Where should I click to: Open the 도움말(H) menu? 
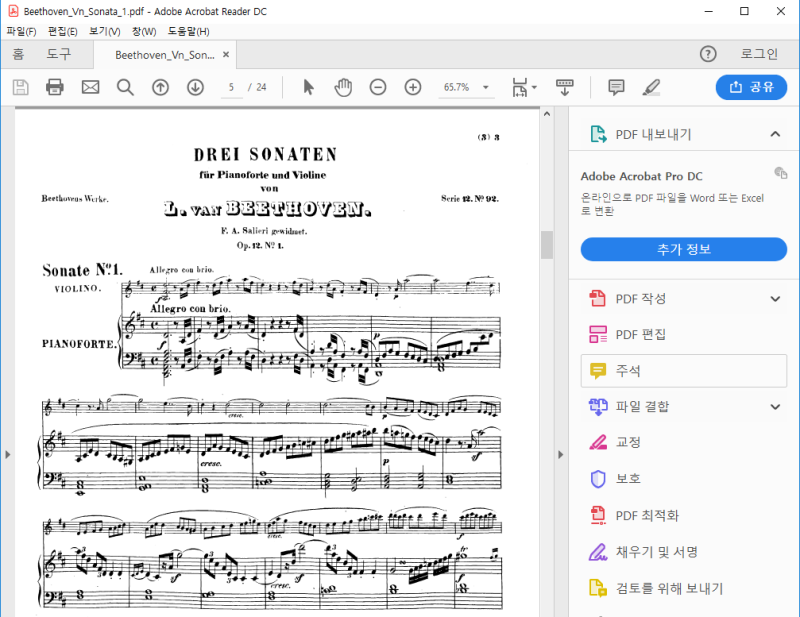click(188, 31)
